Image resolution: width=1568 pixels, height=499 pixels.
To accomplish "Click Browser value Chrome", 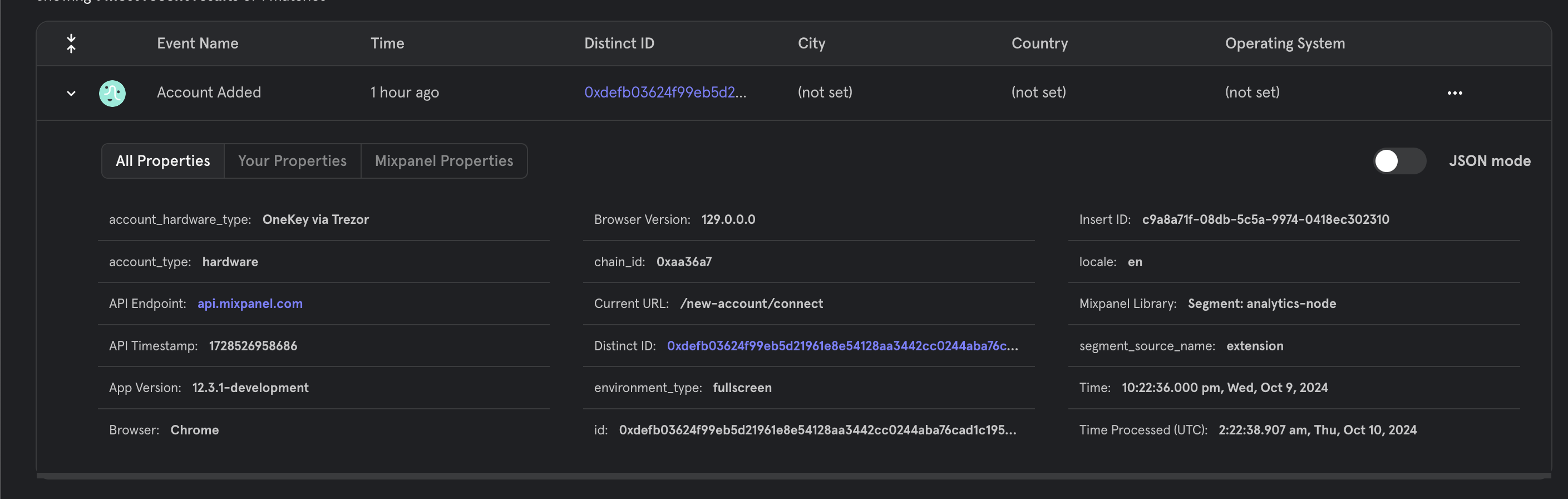I will pyautogui.click(x=194, y=429).
